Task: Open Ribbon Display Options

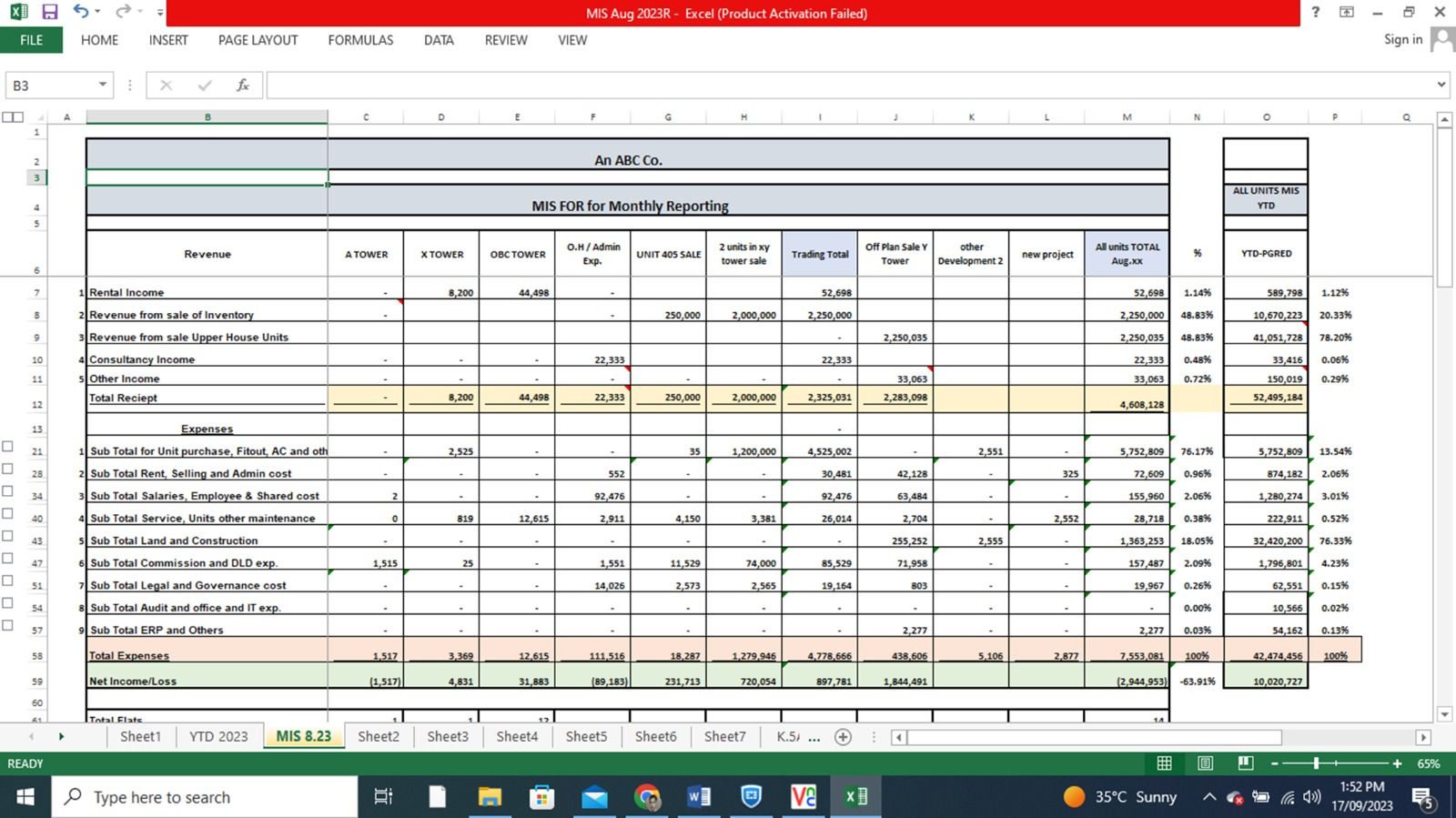Action: [x=1347, y=12]
